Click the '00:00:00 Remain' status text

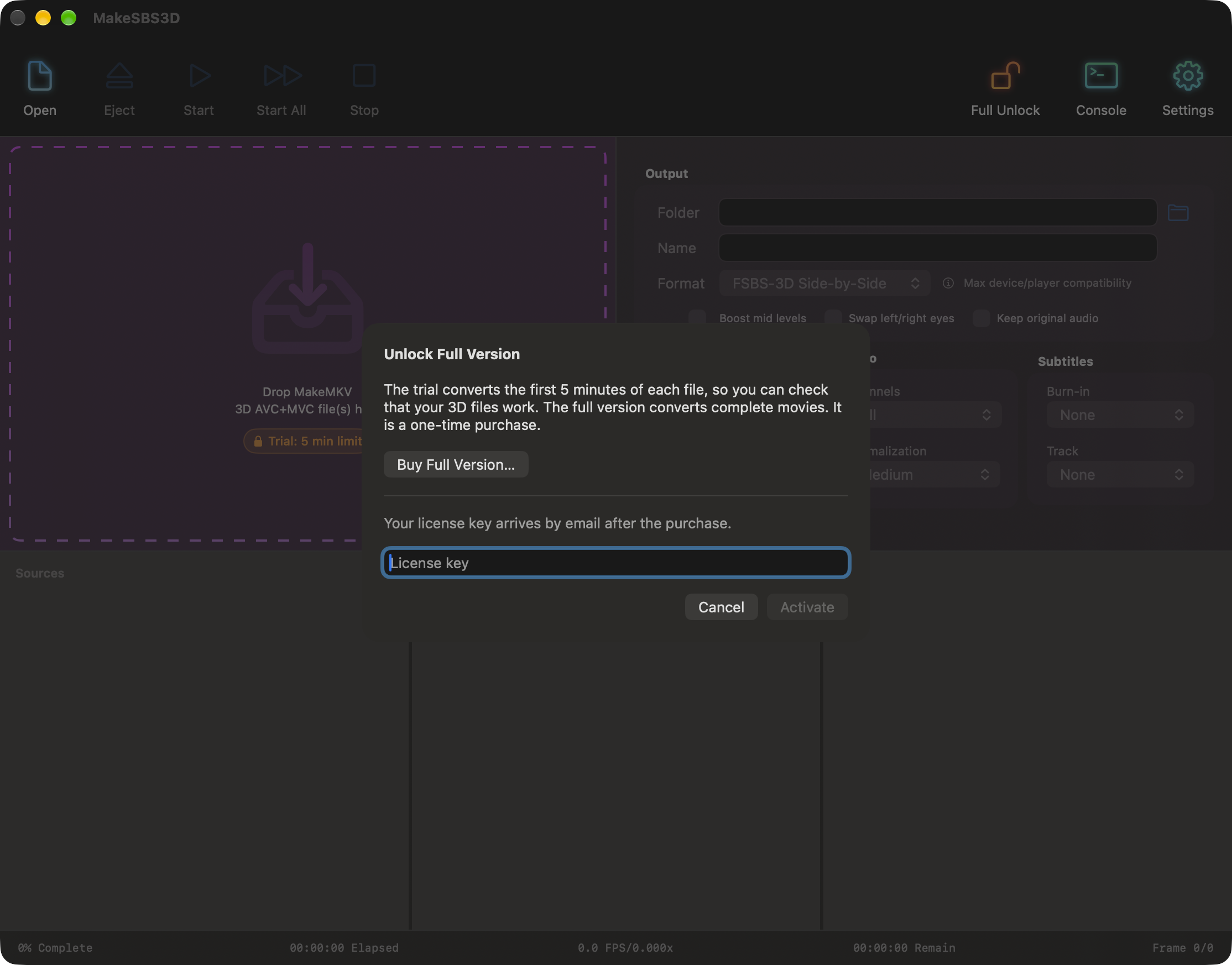point(904,947)
